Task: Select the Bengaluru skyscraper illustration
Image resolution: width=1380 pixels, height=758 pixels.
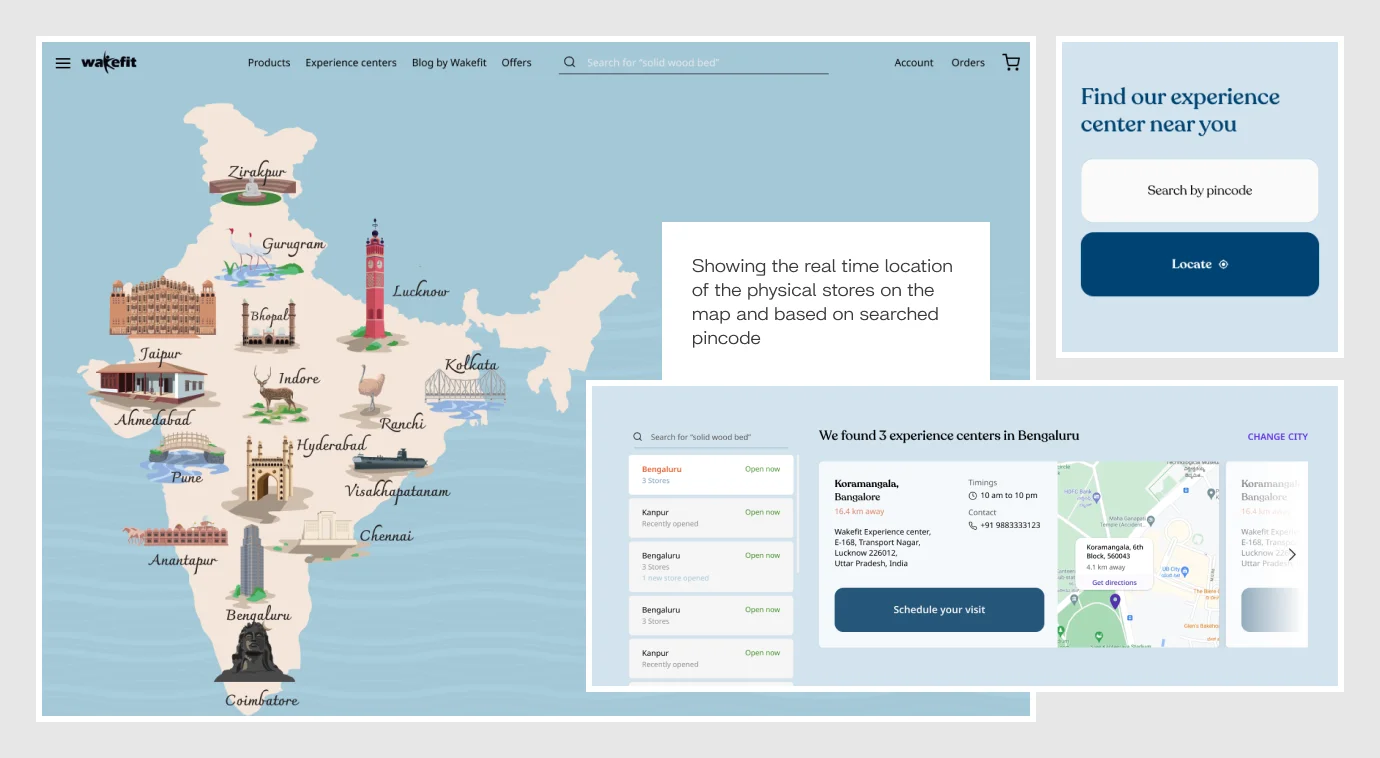Action: coord(253,563)
